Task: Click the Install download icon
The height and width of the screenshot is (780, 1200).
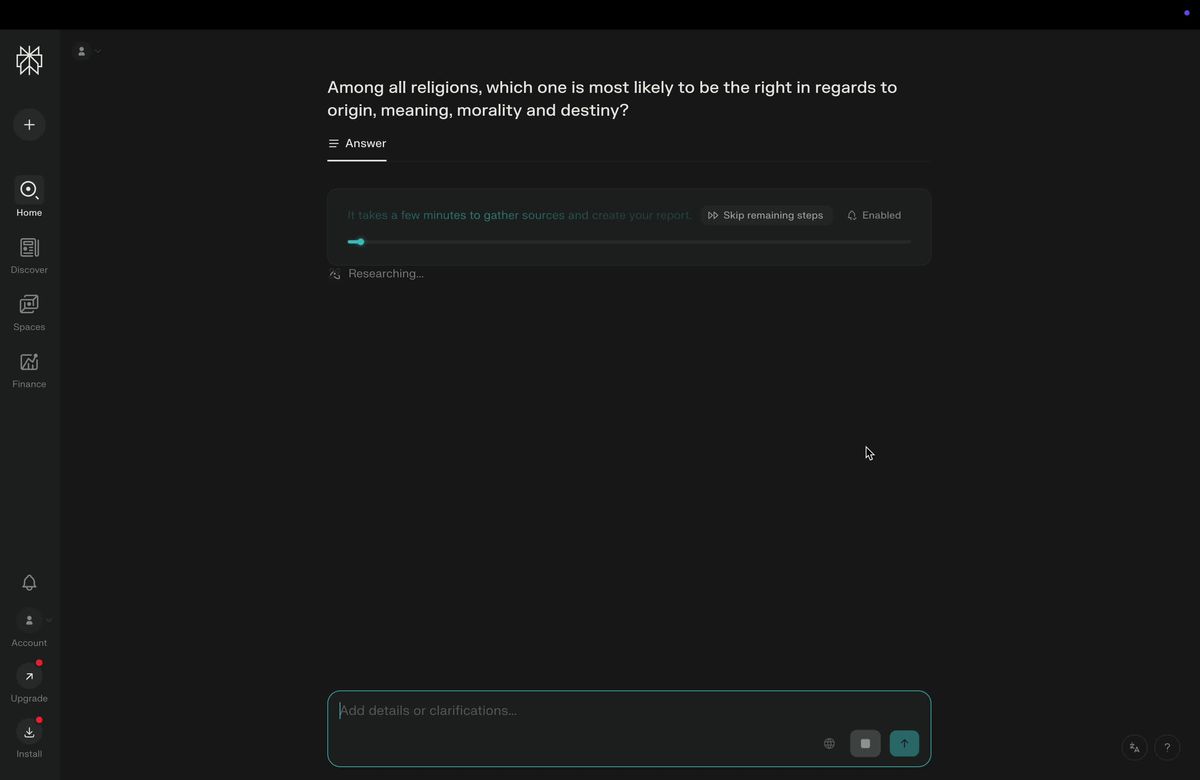Action: pyautogui.click(x=29, y=733)
